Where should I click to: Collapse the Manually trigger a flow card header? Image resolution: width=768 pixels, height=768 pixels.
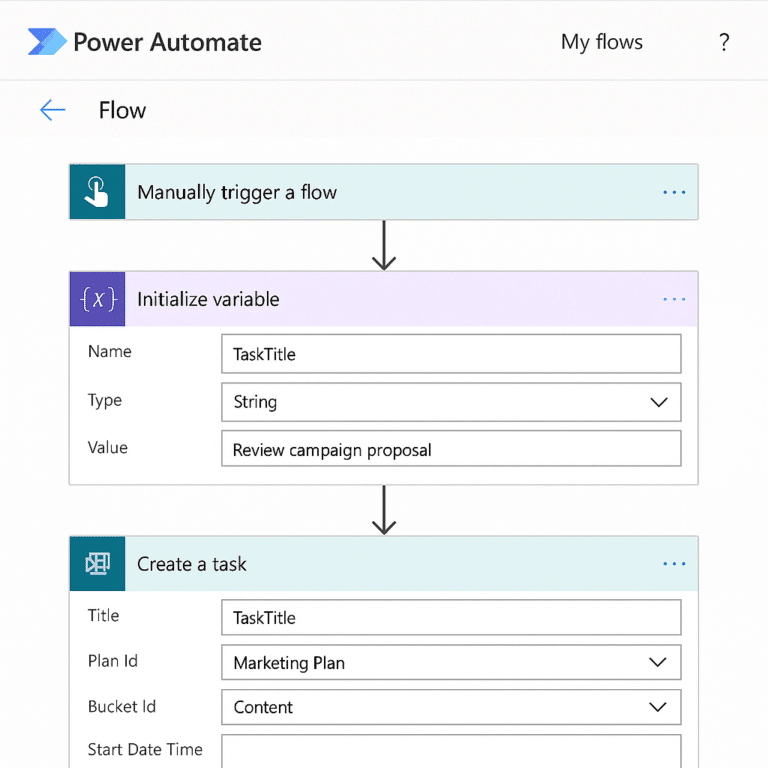[390, 192]
